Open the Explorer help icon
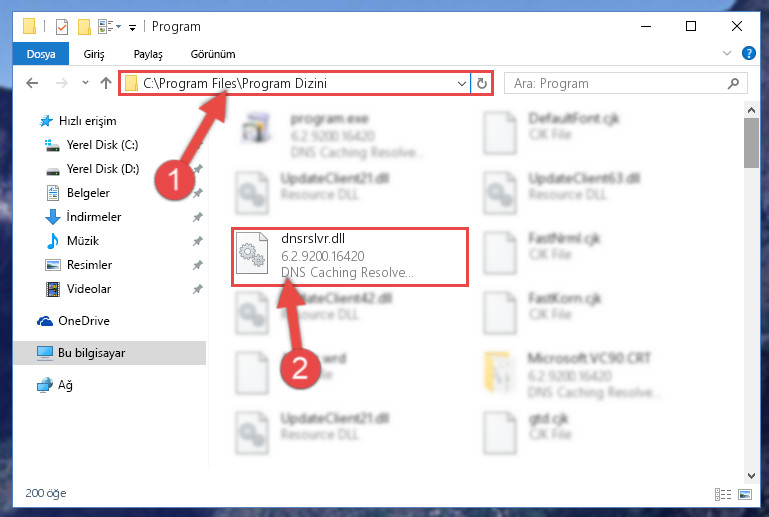The image size is (769, 517). click(748, 53)
